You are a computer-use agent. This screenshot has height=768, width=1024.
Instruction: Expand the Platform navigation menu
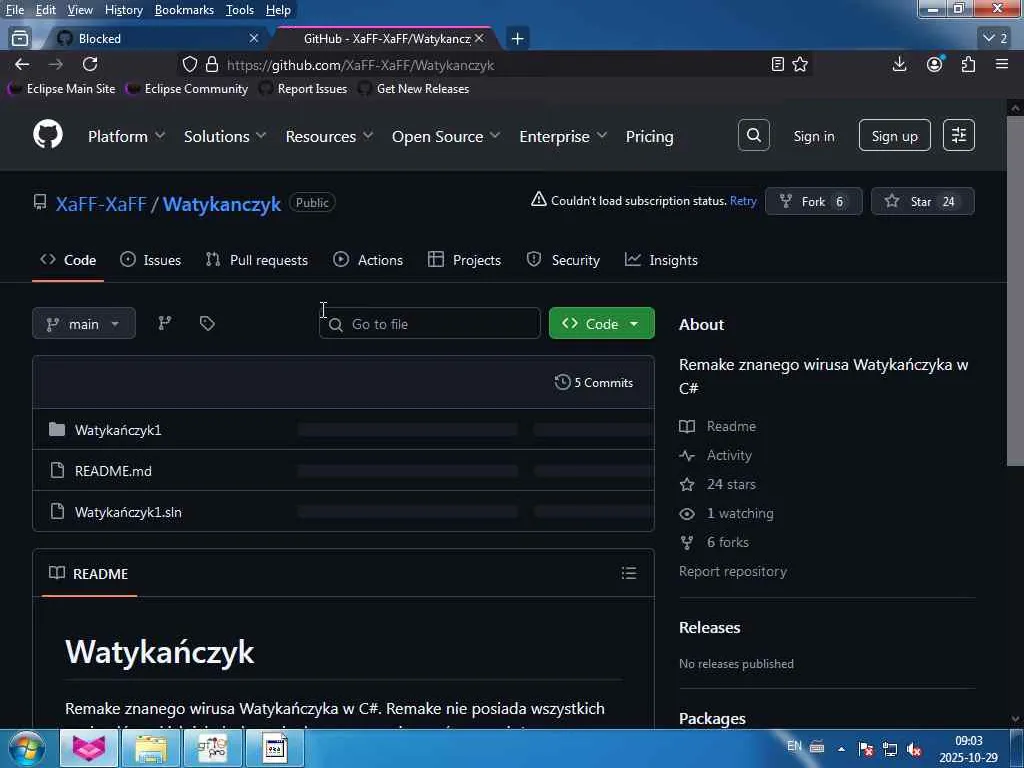click(x=126, y=136)
